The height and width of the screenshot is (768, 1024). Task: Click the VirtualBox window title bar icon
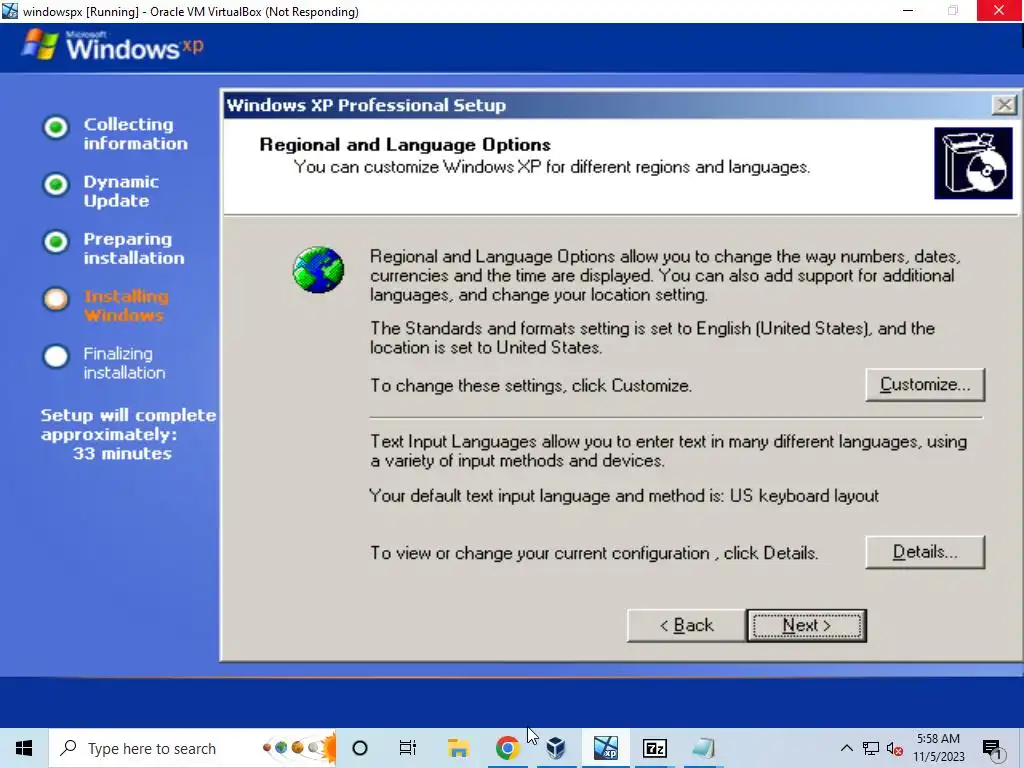click(10, 11)
